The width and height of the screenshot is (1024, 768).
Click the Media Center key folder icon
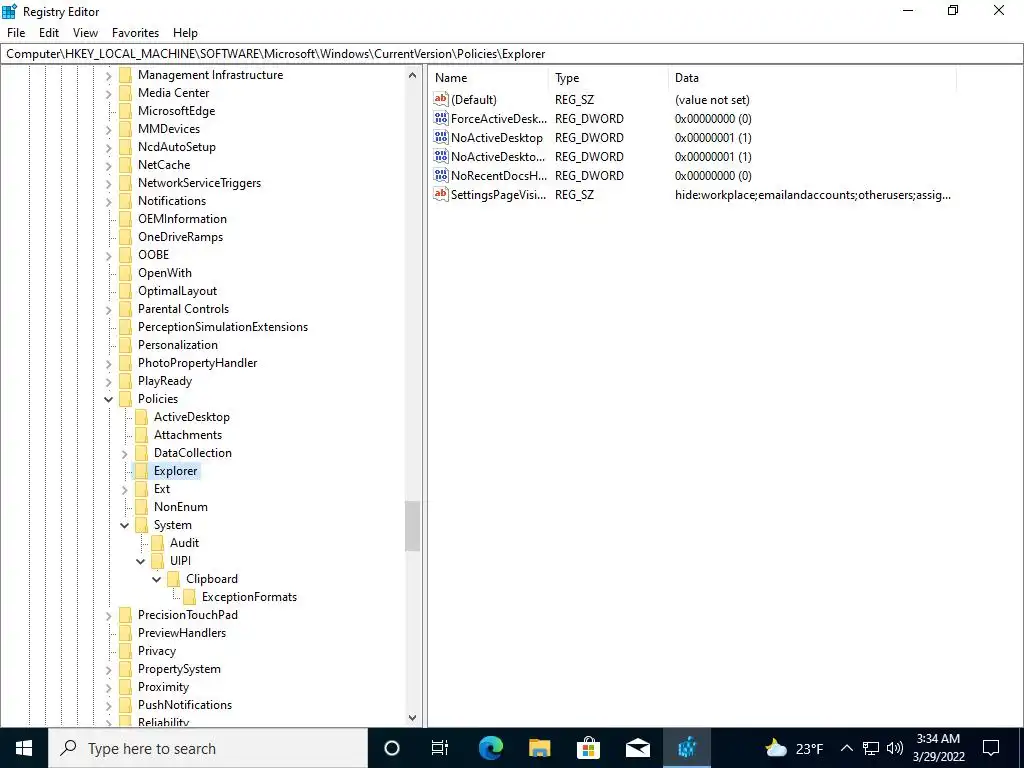125,93
